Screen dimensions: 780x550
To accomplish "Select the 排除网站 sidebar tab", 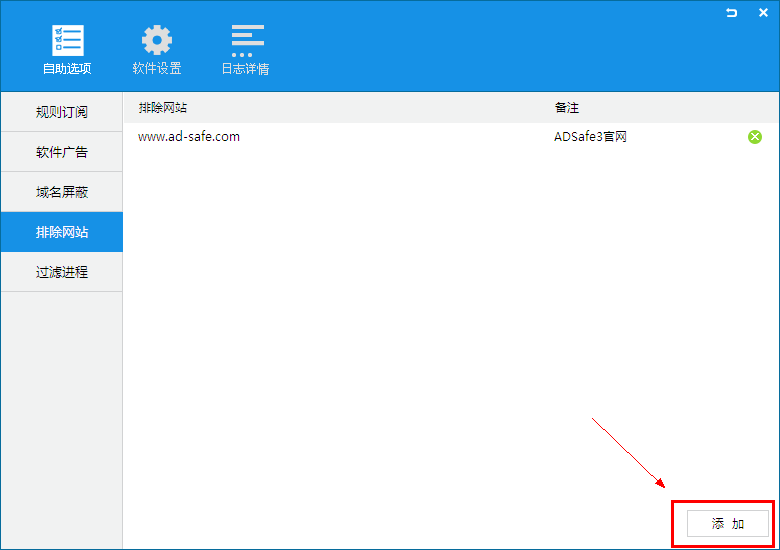I will [x=62, y=232].
